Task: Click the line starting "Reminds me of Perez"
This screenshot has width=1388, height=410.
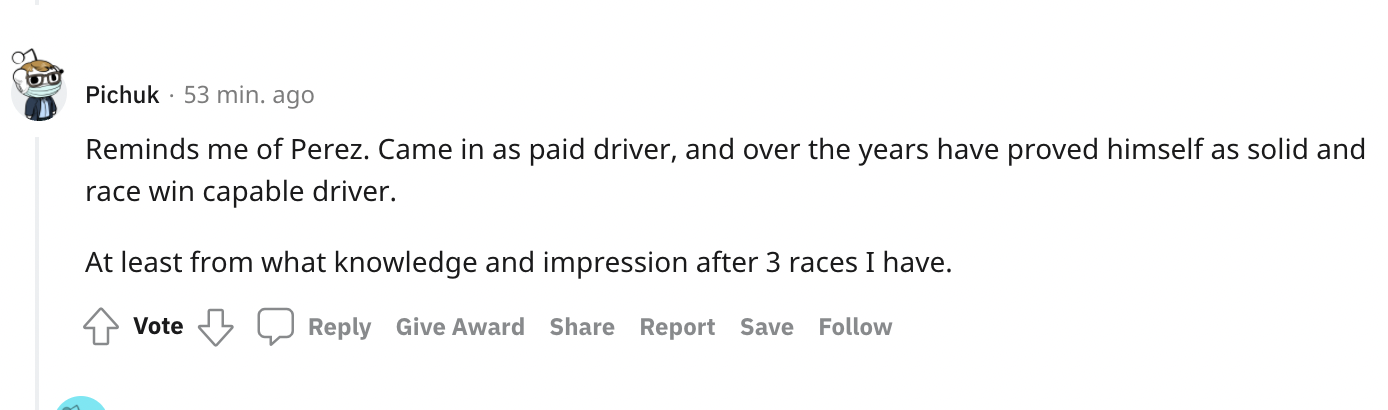Action: click(724, 150)
